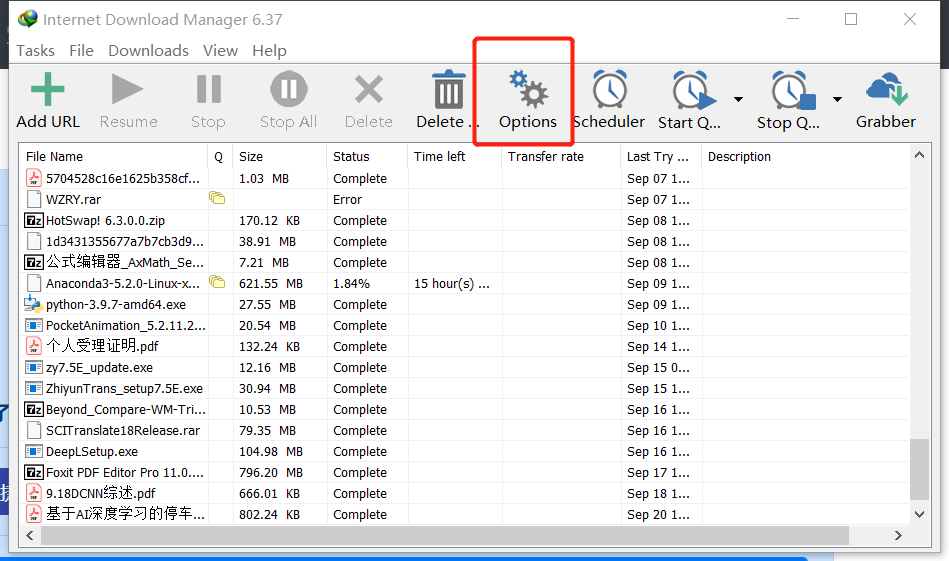Screen dimensions: 949x561
Task: Click the Stop All toolbar icon
Action: tap(289, 90)
